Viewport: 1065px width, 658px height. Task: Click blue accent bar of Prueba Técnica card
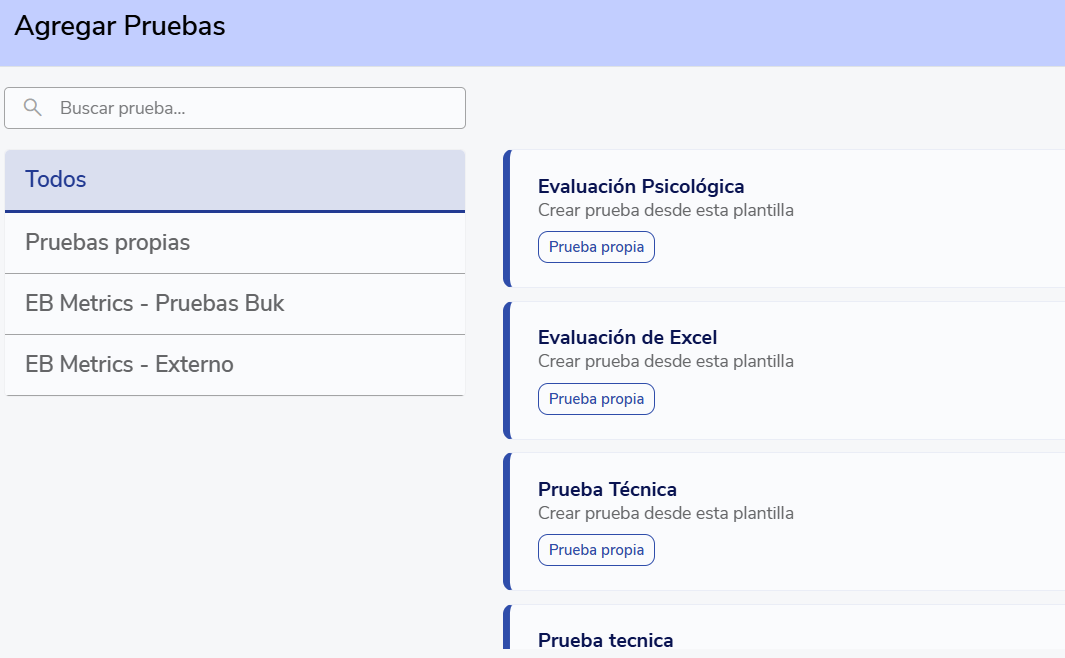click(x=507, y=521)
